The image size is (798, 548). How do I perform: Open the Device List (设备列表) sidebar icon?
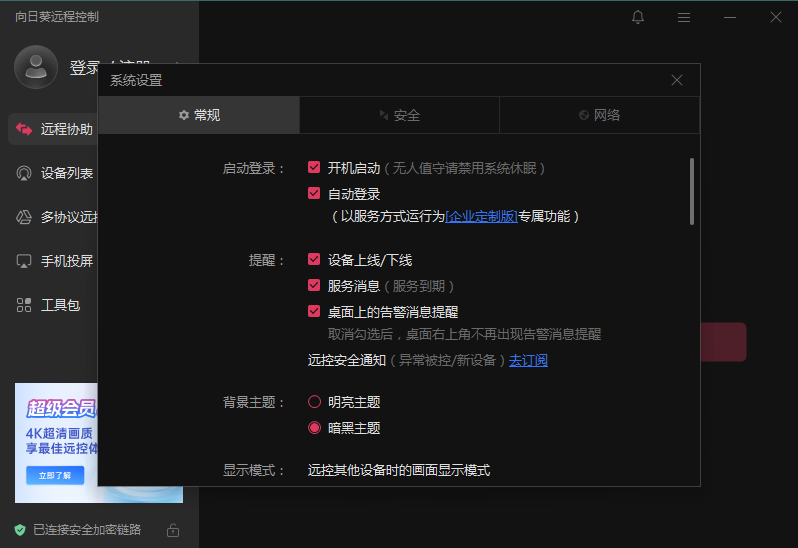pyautogui.click(x=24, y=173)
